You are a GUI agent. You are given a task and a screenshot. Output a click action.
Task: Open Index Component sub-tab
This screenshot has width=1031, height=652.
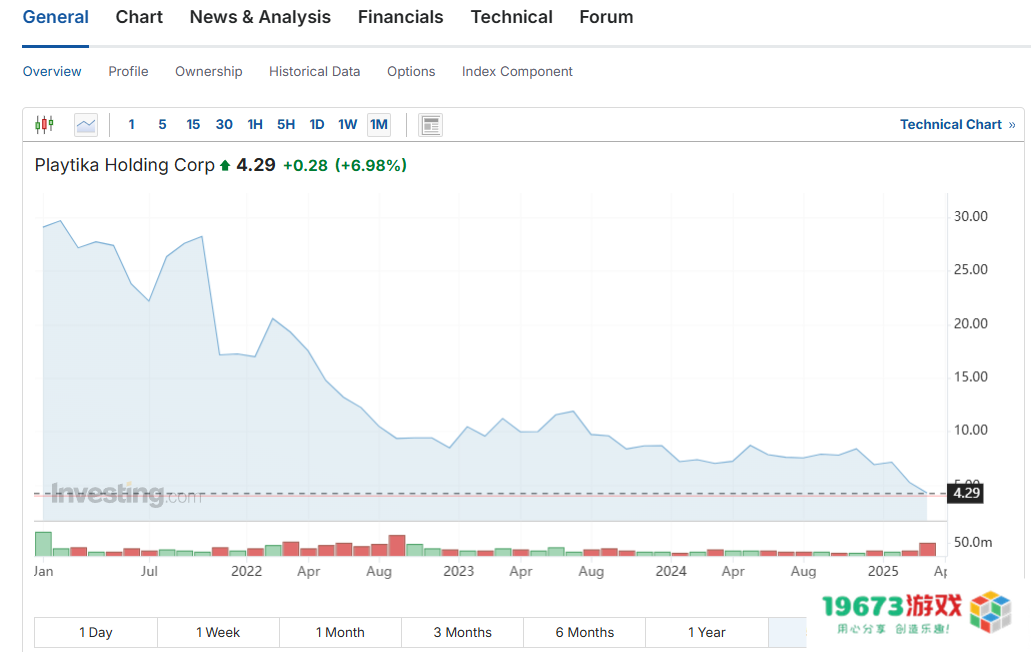click(x=517, y=71)
